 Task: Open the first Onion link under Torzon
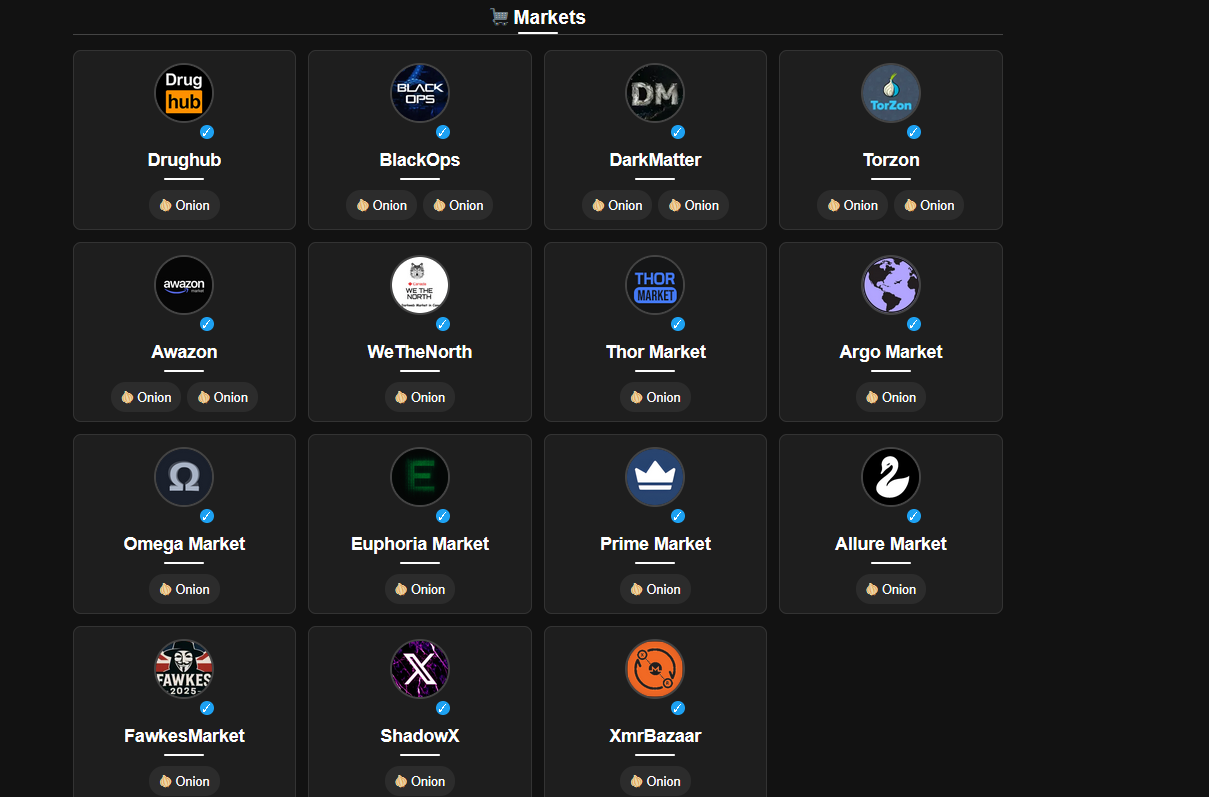[x=852, y=205]
